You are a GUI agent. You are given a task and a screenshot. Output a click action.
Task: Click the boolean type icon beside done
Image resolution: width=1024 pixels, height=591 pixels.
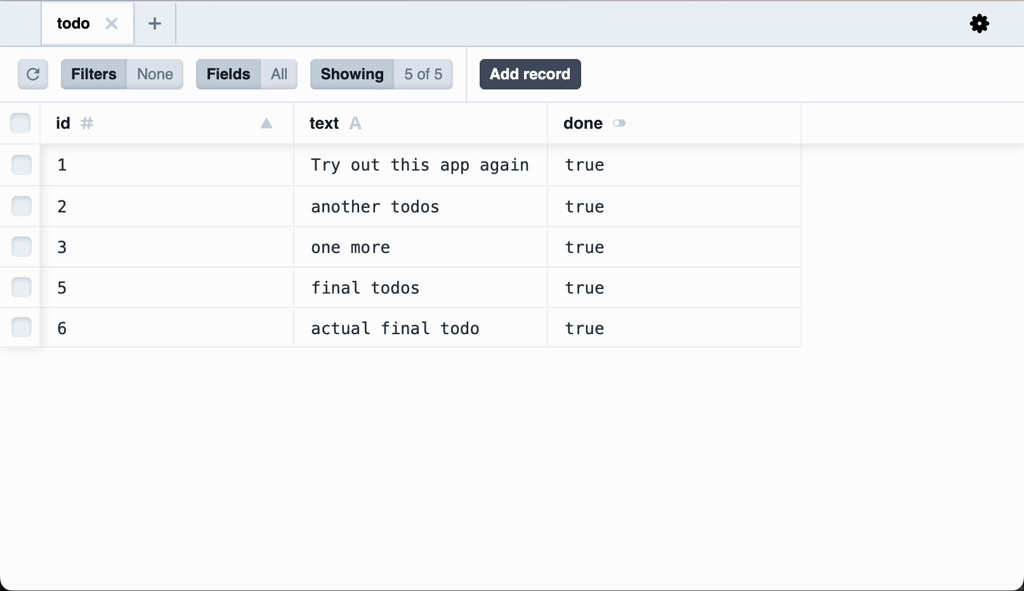pyautogui.click(x=618, y=123)
